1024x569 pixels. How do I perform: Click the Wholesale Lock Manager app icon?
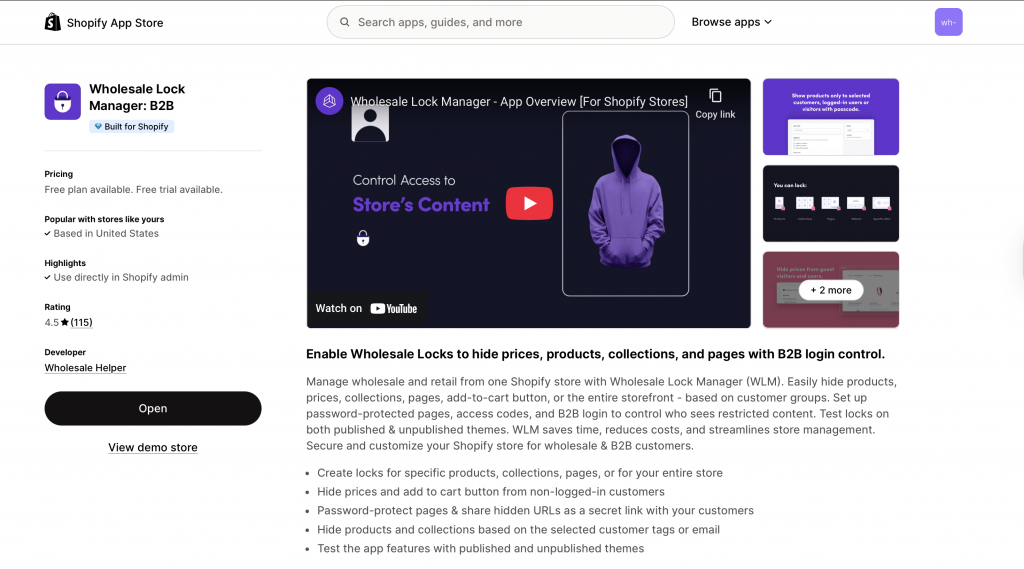pos(62,102)
